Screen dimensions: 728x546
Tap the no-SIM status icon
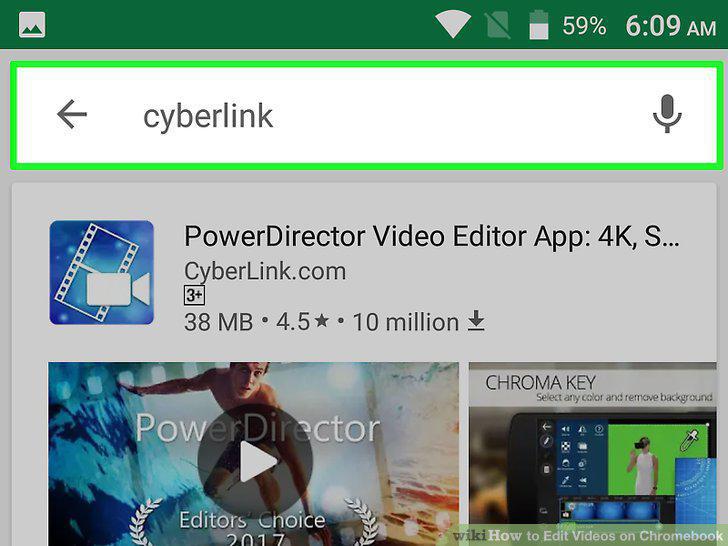tap(497, 25)
